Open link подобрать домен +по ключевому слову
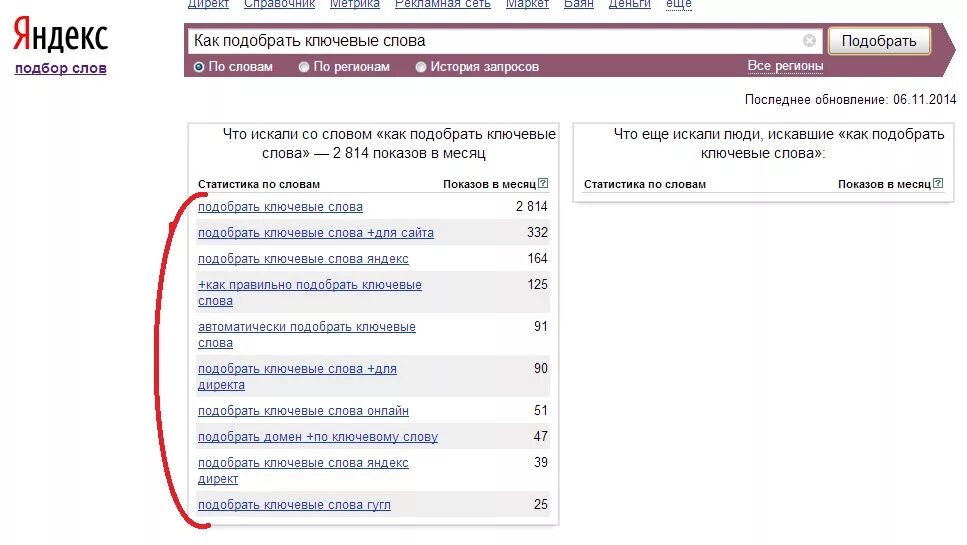 click(318, 436)
